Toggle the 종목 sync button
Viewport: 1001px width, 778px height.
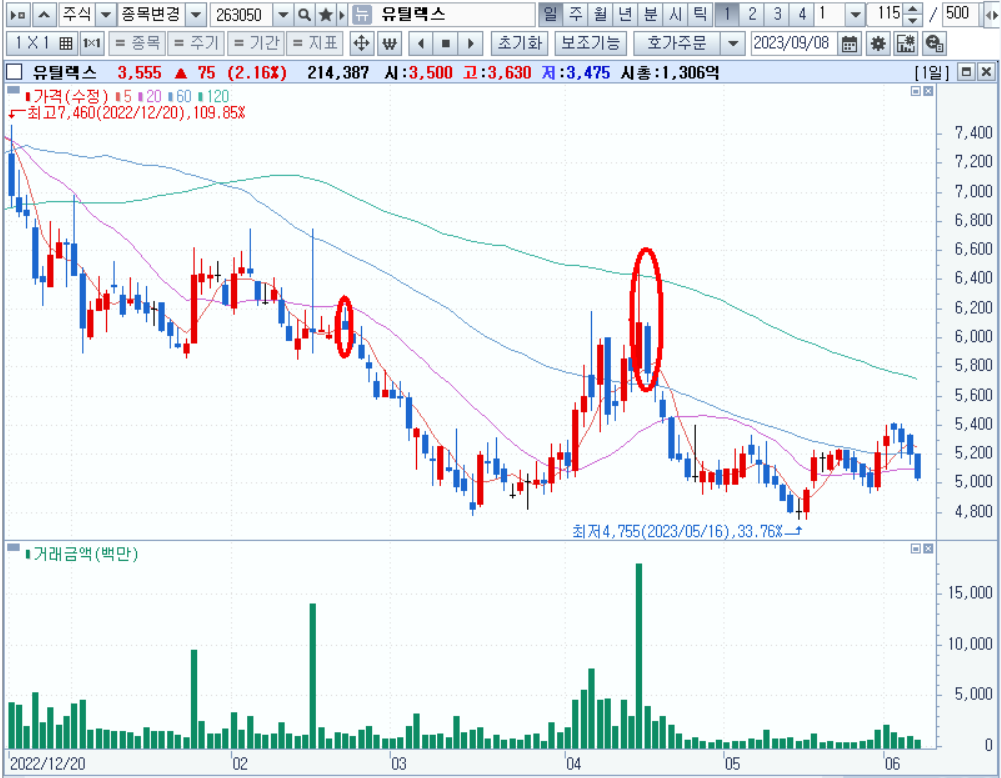click(139, 43)
